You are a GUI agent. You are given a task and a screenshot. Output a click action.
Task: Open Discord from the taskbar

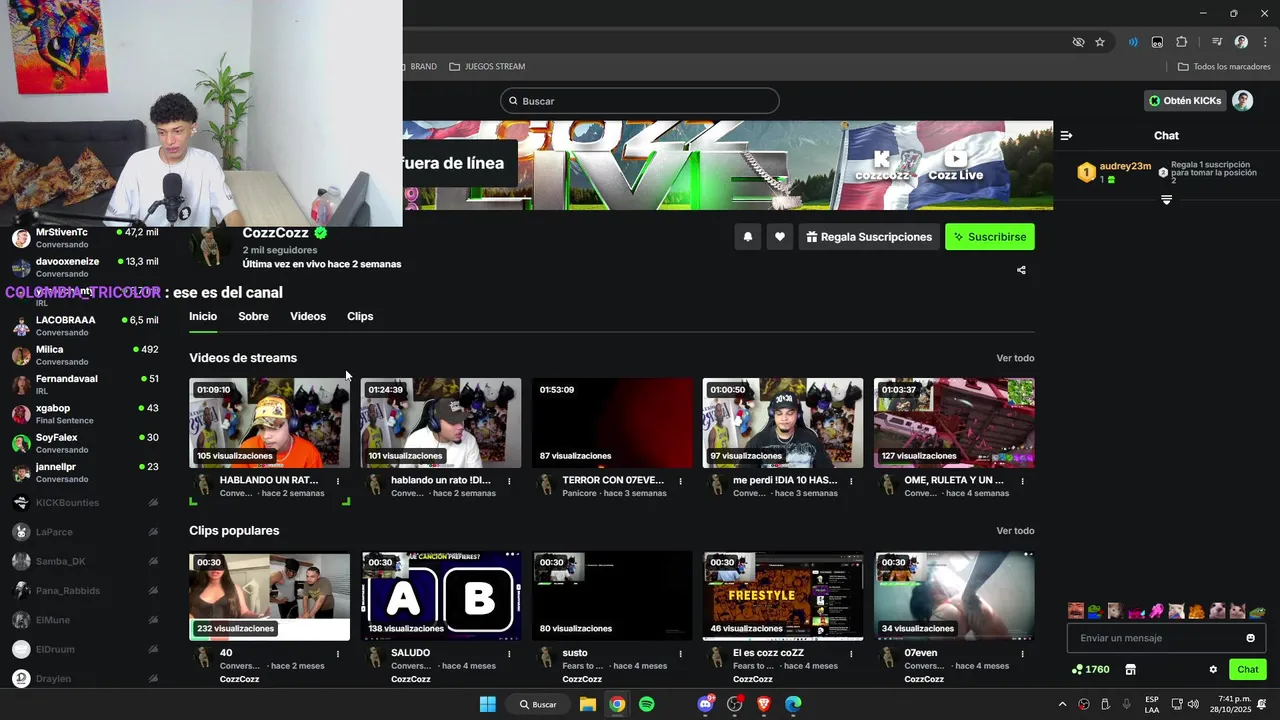click(x=706, y=704)
